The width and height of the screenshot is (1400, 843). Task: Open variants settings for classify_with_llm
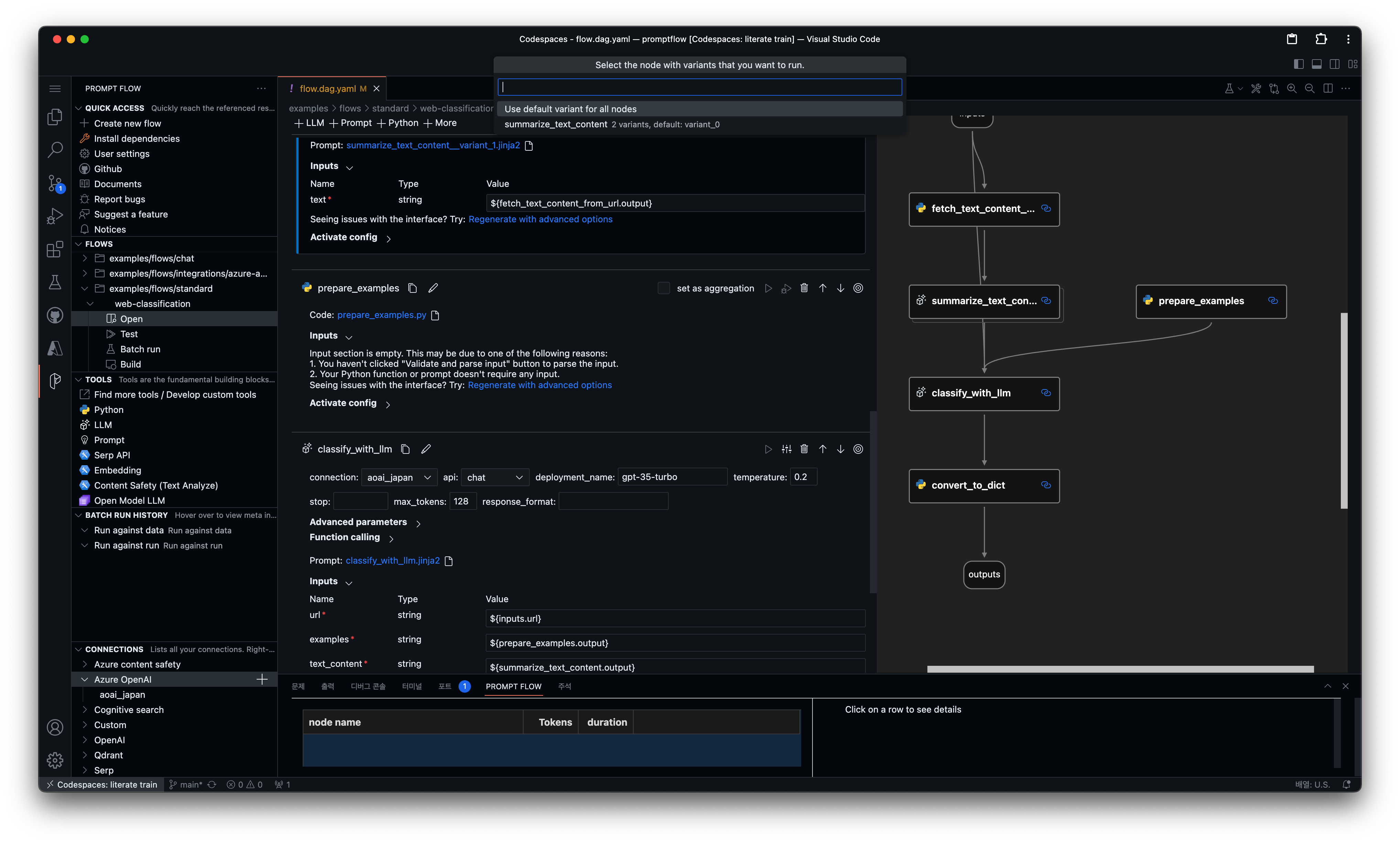click(x=786, y=449)
